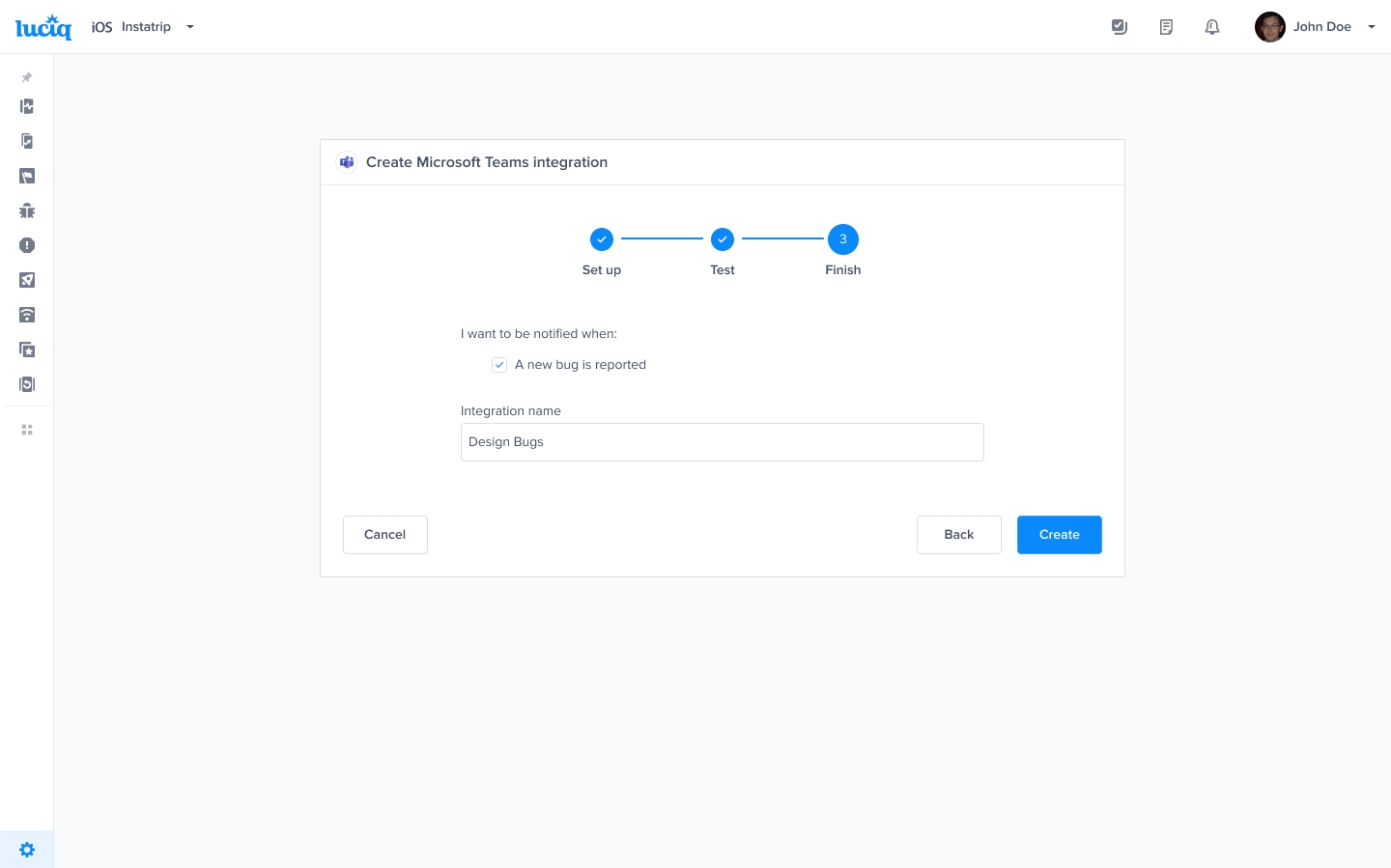This screenshot has width=1391, height=868.
Task: Open the exclamation alert icon in sidebar
Action: [27, 245]
